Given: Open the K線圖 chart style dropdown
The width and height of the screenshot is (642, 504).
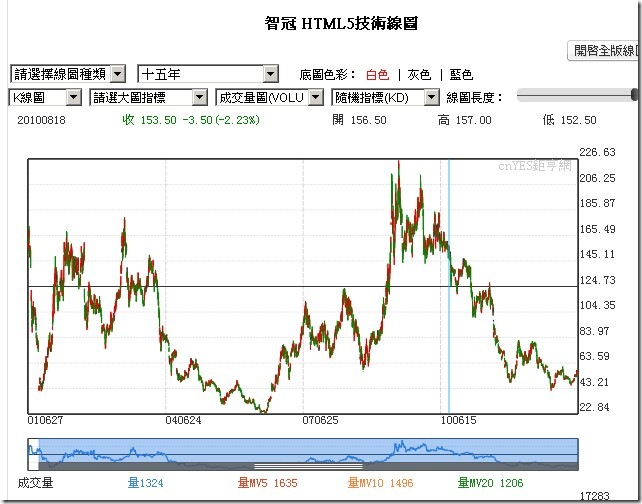Looking at the screenshot, I should click(45, 97).
